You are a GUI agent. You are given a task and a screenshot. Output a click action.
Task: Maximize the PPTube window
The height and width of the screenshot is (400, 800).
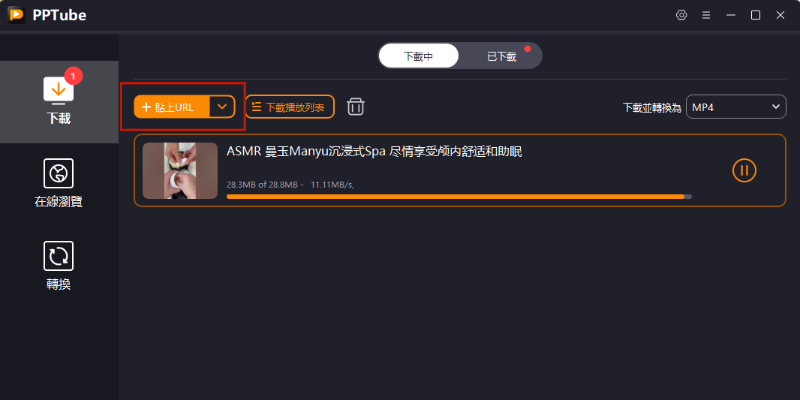click(x=756, y=15)
